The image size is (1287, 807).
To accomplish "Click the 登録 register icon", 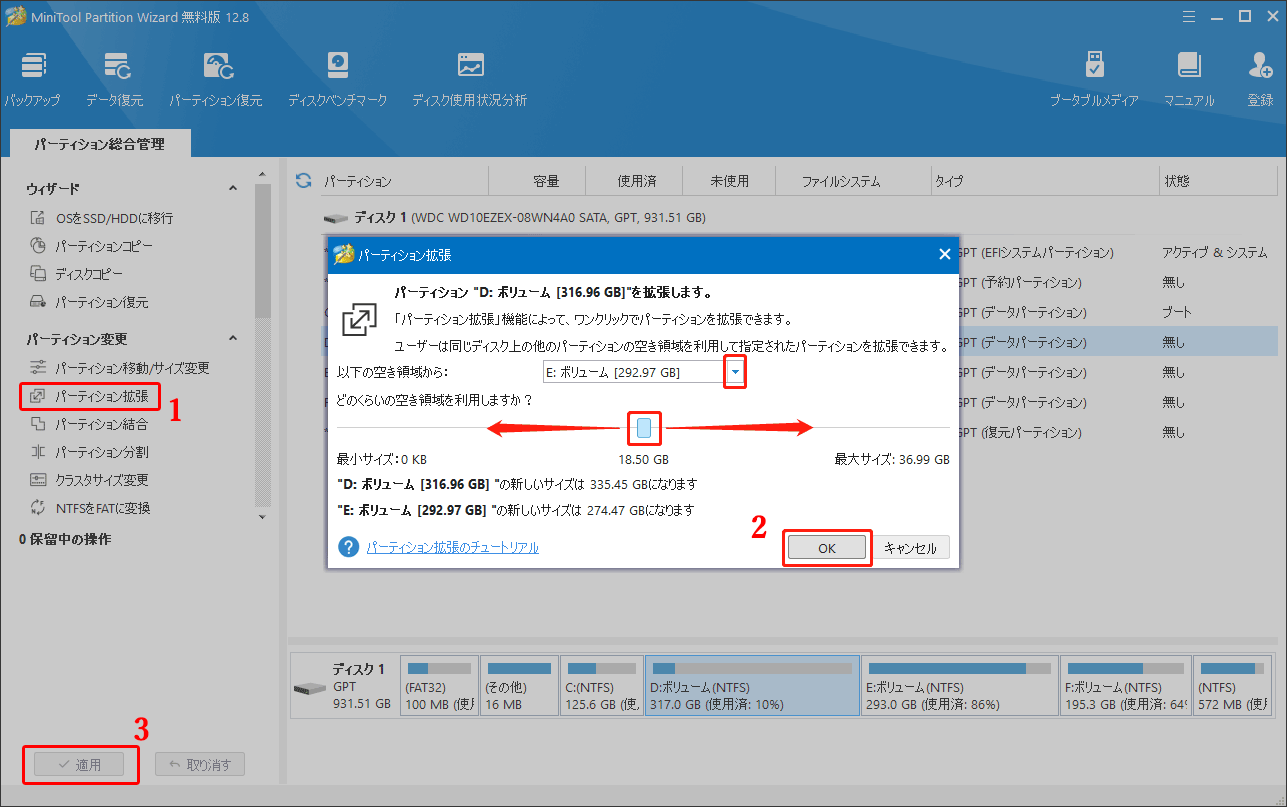I will tap(1260, 78).
